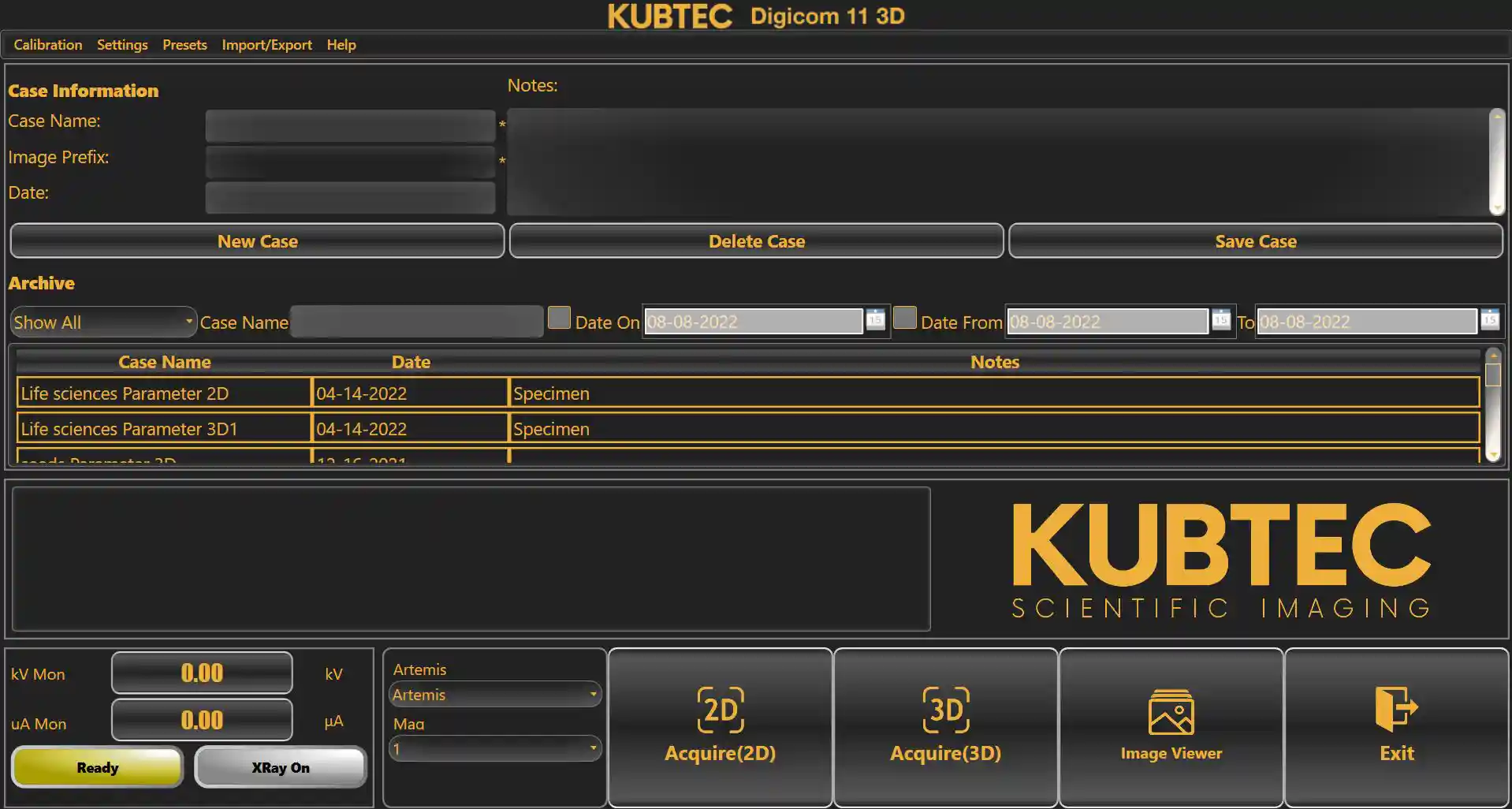This screenshot has height=809, width=1512.
Task: Click the archive list vertical scrollbar
Action: (1492, 406)
